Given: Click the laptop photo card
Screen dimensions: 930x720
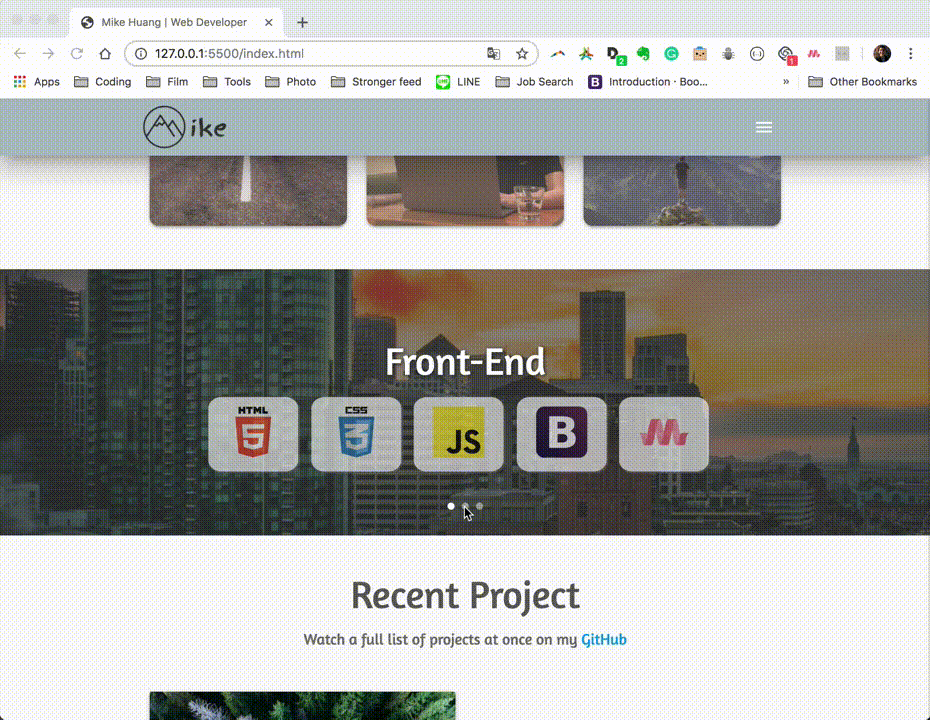Looking at the screenshot, I should 465,190.
